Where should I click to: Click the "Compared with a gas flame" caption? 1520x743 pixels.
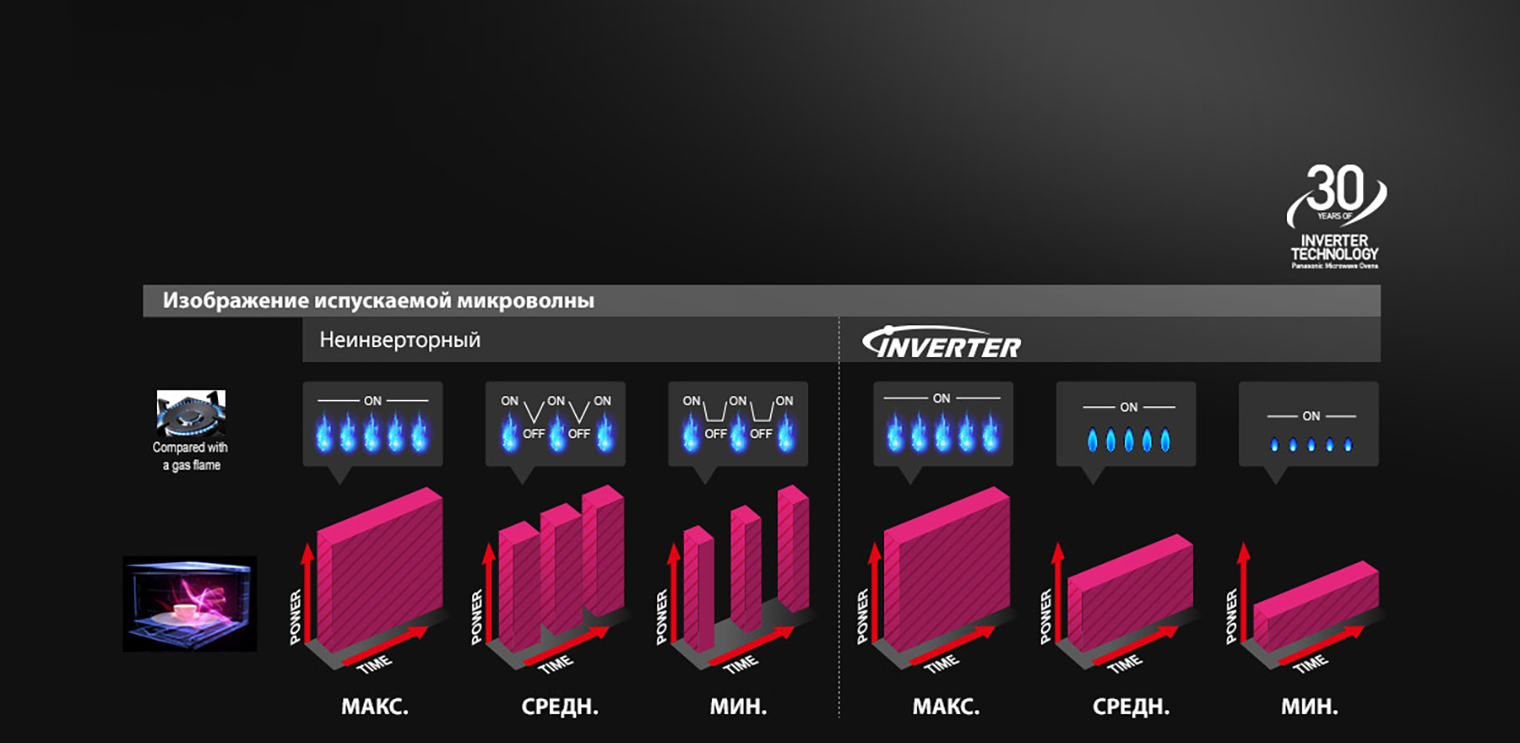pos(191,457)
